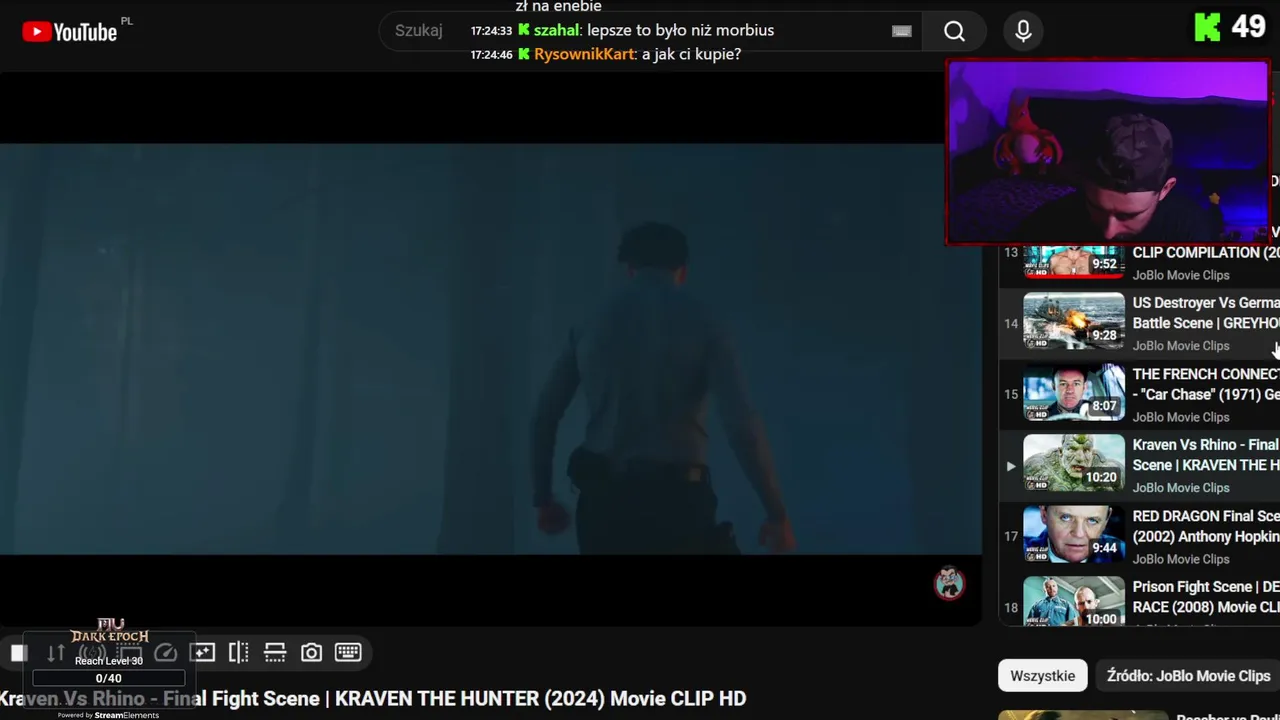
Task: Open US Destroyer Vs German battle thumbnail
Action: click(1074, 322)
